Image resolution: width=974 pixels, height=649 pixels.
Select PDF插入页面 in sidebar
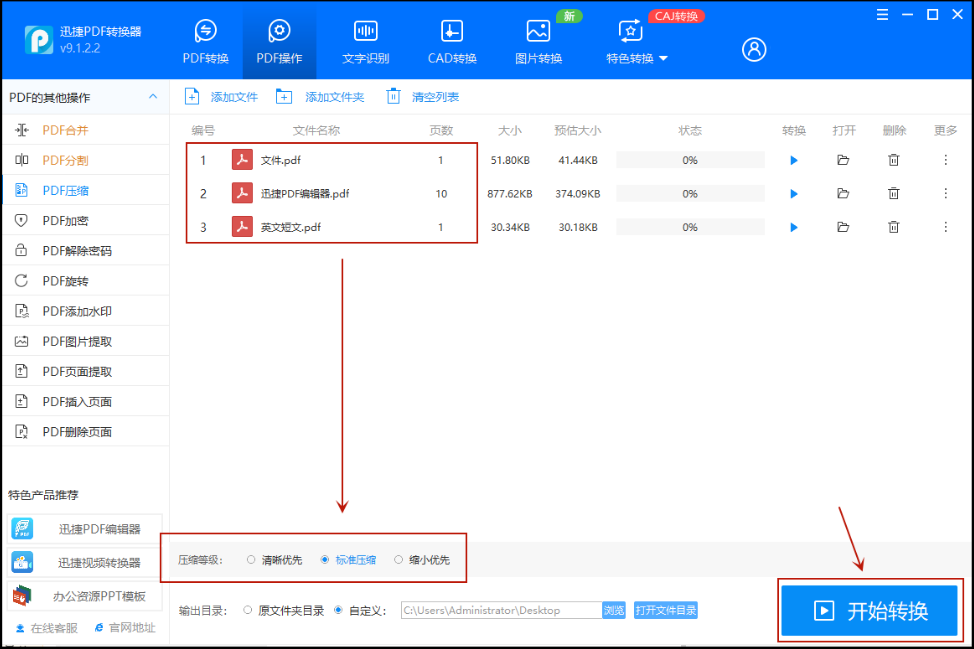tap(86, 401)
